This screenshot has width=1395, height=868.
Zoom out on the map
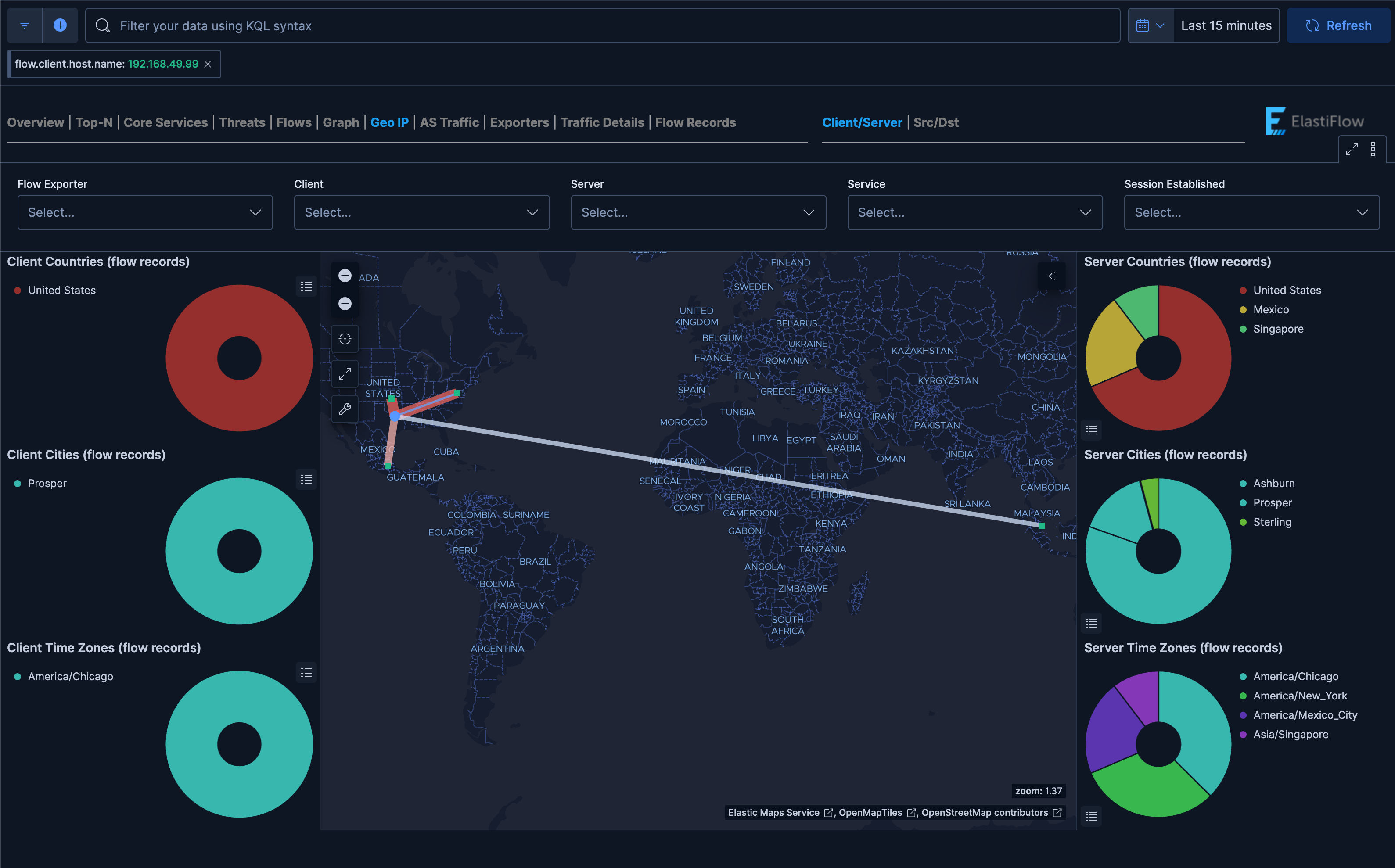(345, 303)
